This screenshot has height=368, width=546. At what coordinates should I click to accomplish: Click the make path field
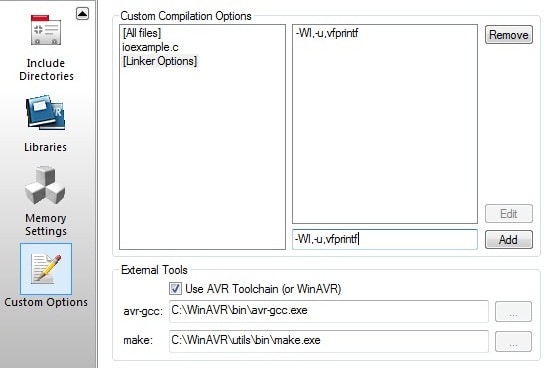point(329,341)
